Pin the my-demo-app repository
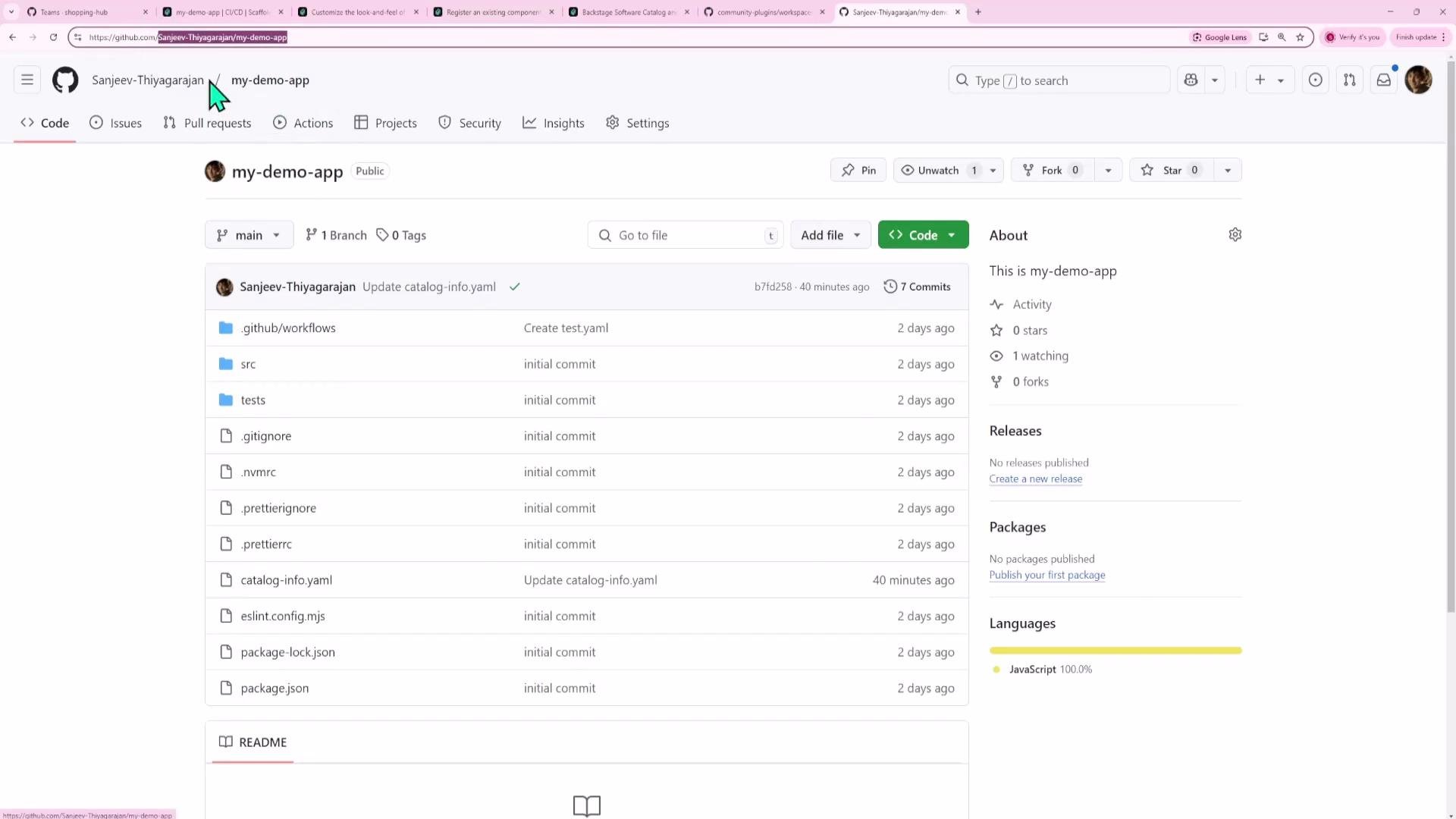Viewport: 1456px width, 819px height. [858, 171]
